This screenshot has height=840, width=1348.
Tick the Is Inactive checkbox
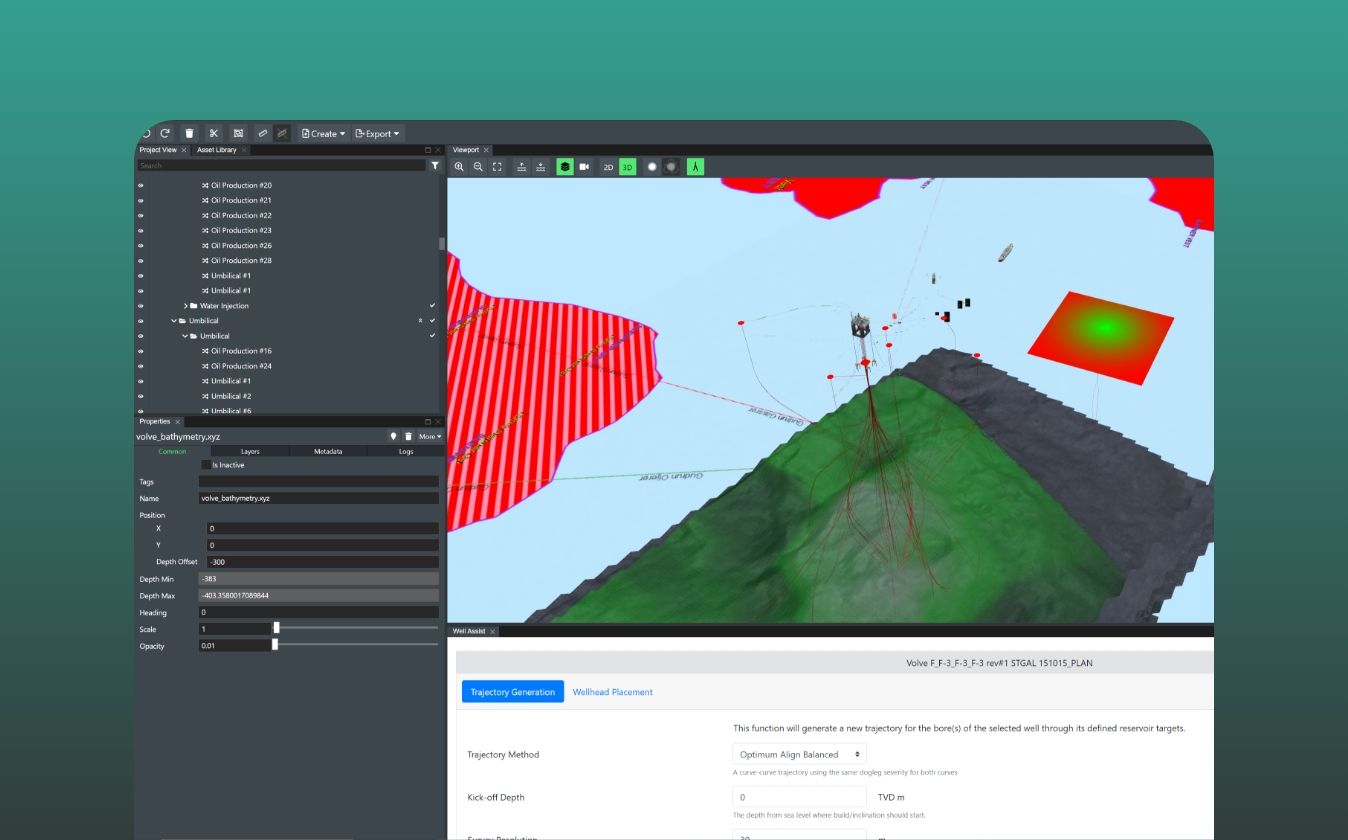(x=206, y=465)
